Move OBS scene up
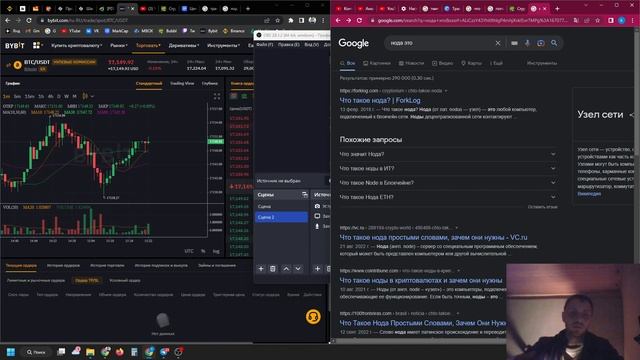 pos(286,269)
